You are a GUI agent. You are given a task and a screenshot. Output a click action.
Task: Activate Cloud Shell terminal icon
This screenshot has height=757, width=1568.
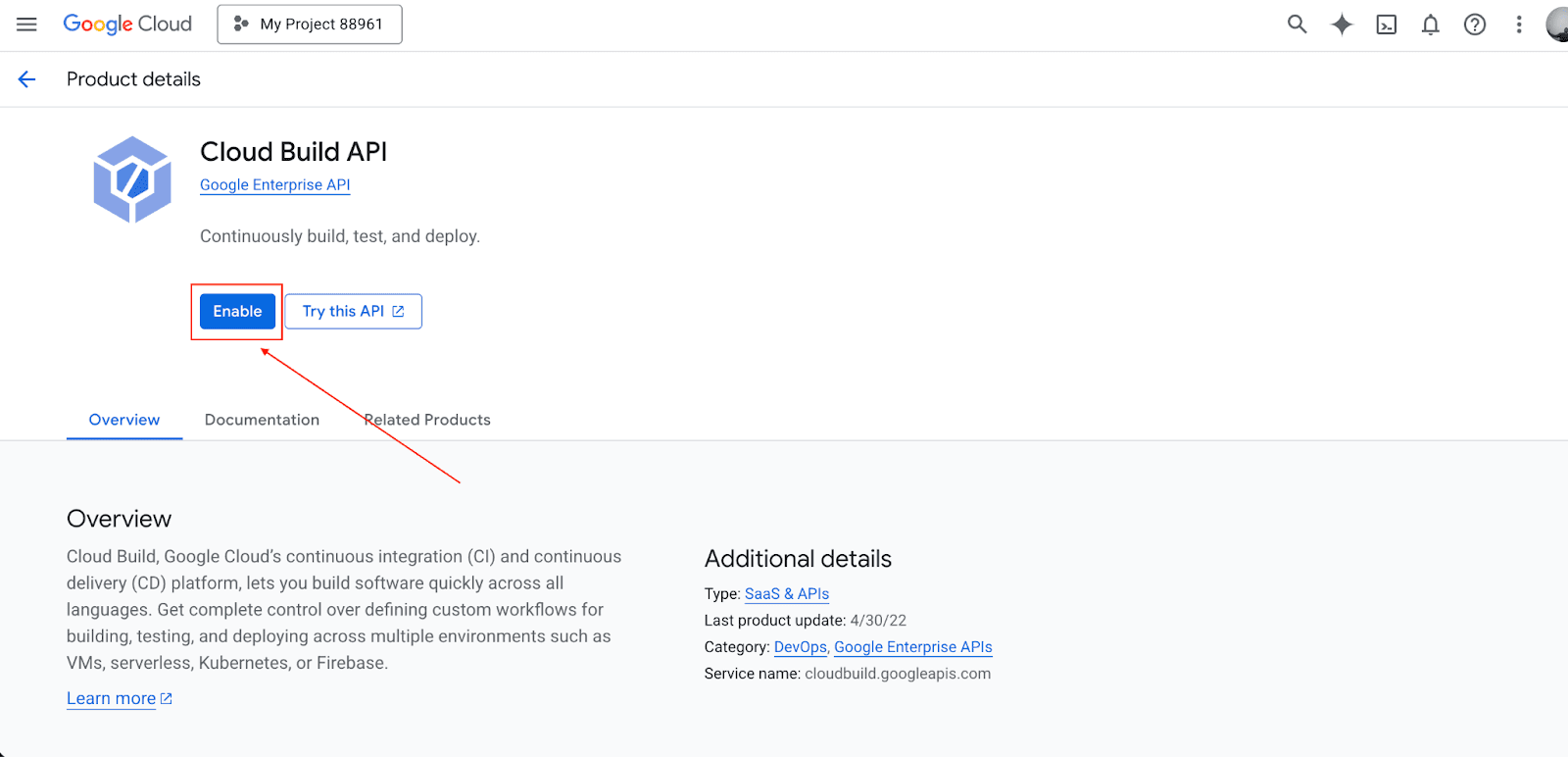(x=1386, y=25)
